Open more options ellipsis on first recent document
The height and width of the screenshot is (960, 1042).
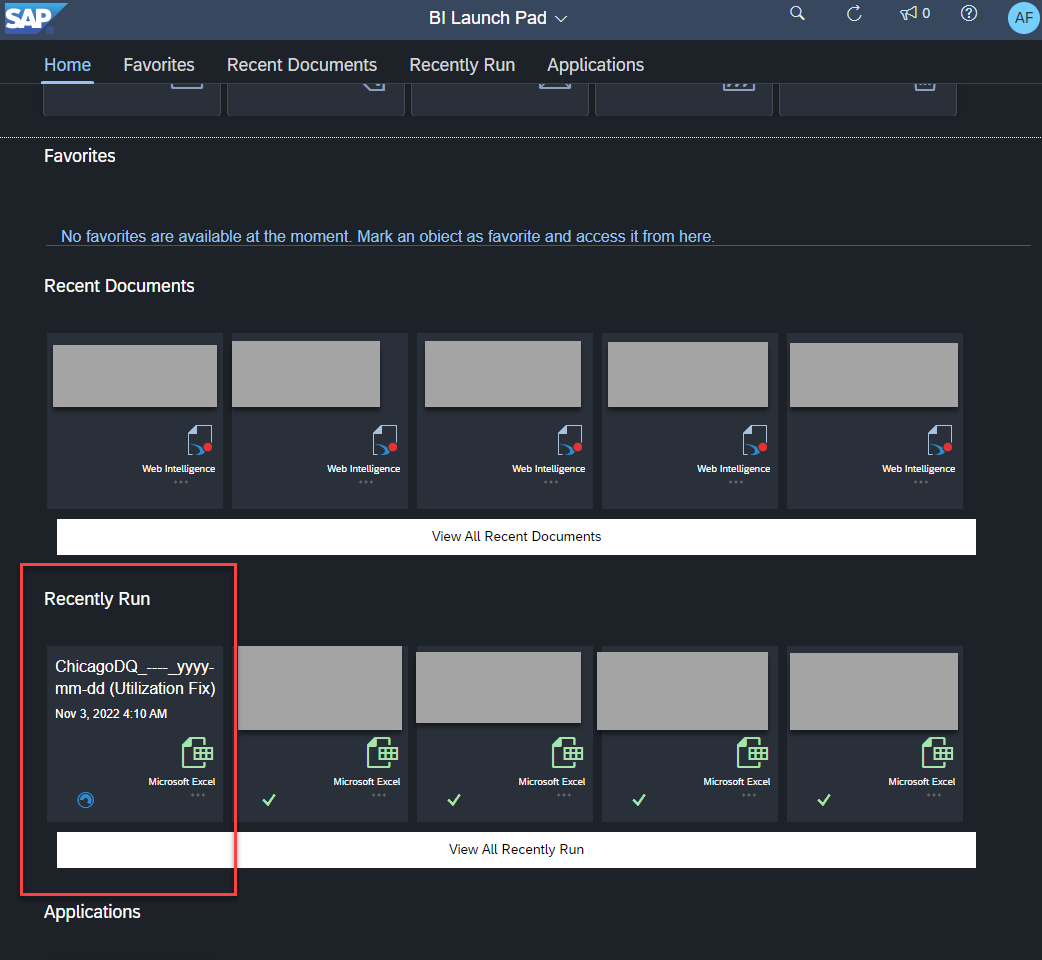pyautogui.click(x=181, y=482)
